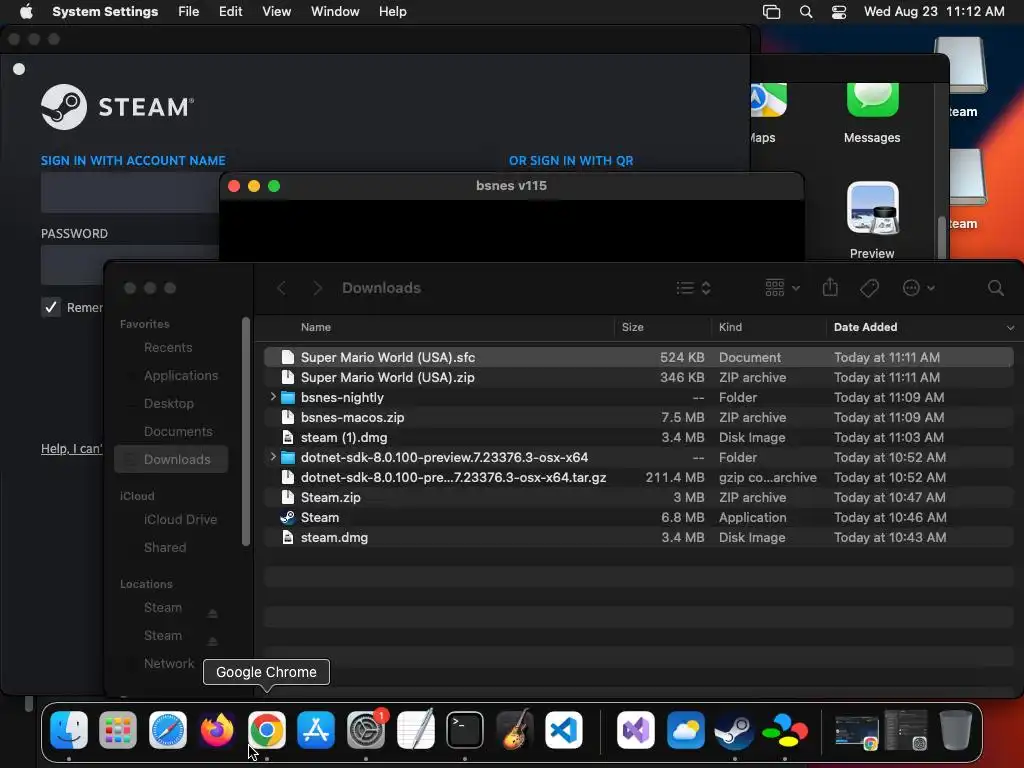Open Finder More actions ellipsis dropdown
Screen dimensions: 1024x768
click(918, 288)
